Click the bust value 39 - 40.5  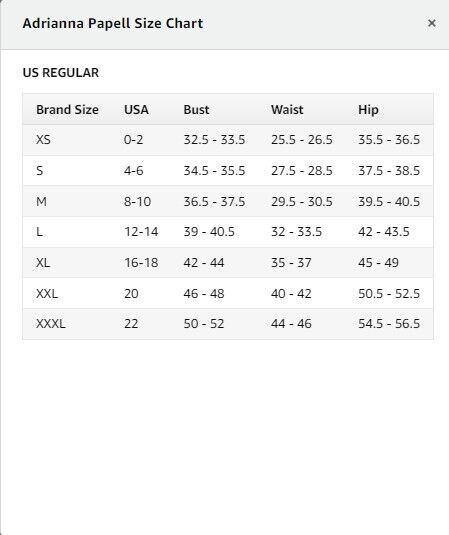click(209, 232)
